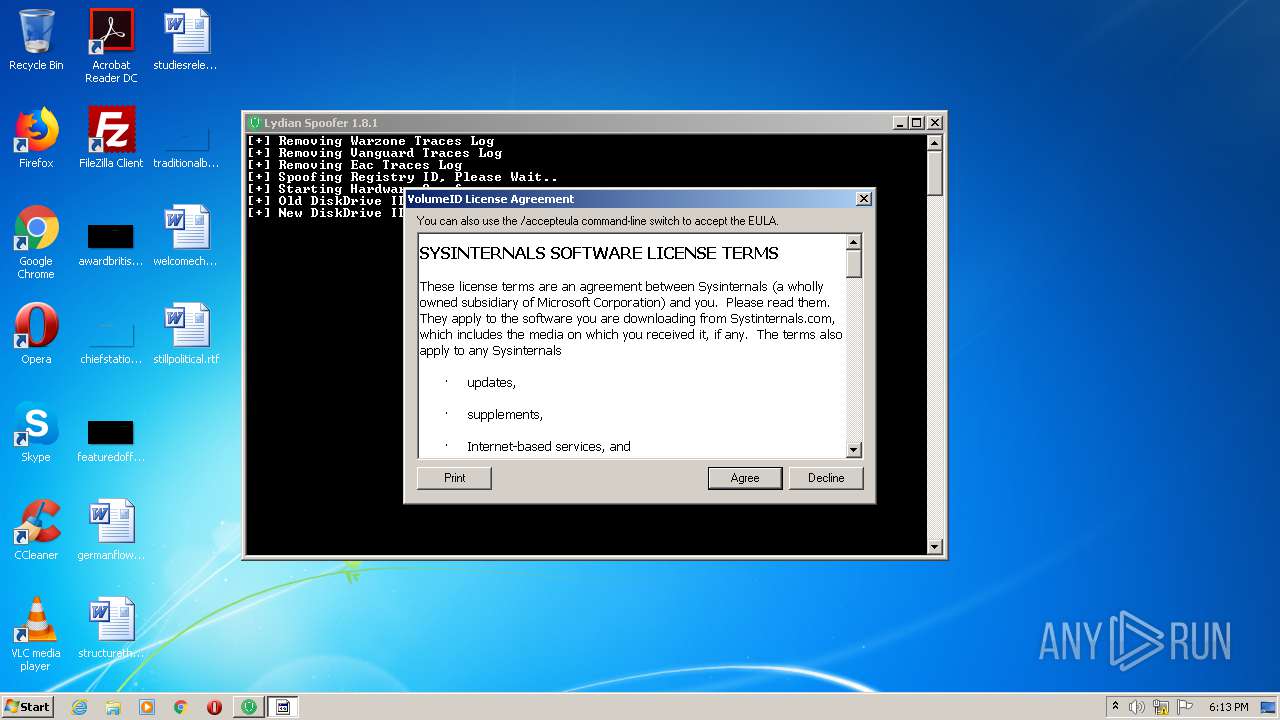Click 'Internet-based services, and' list item
1280x720 pixels.
[x=548, y=447]
